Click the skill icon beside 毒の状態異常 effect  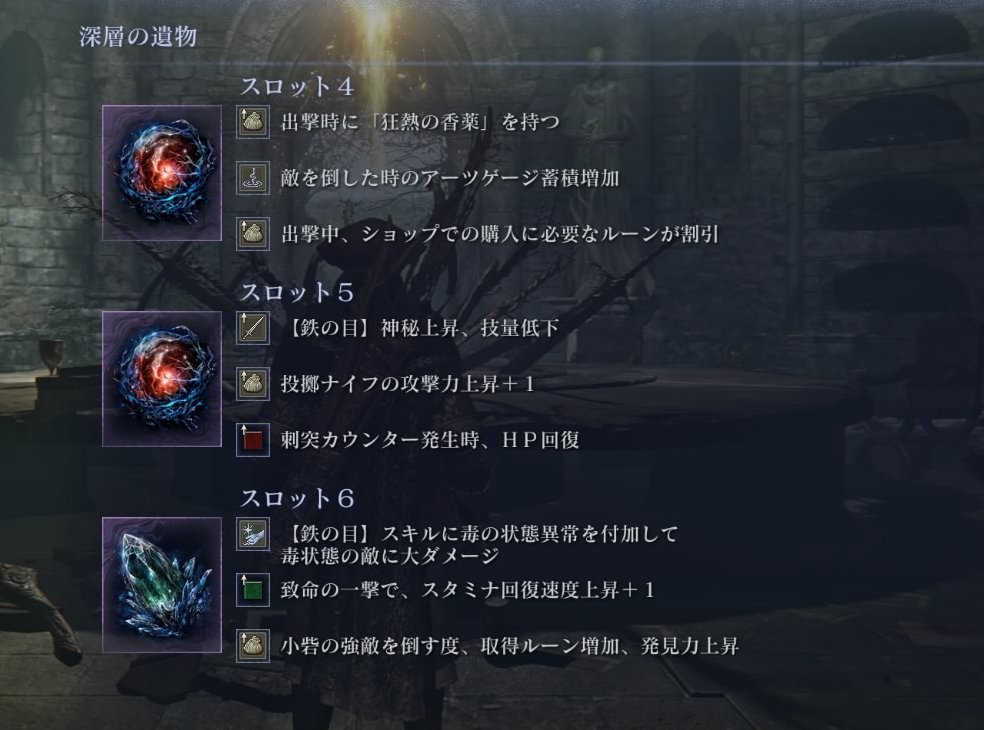tap(253, 534)
